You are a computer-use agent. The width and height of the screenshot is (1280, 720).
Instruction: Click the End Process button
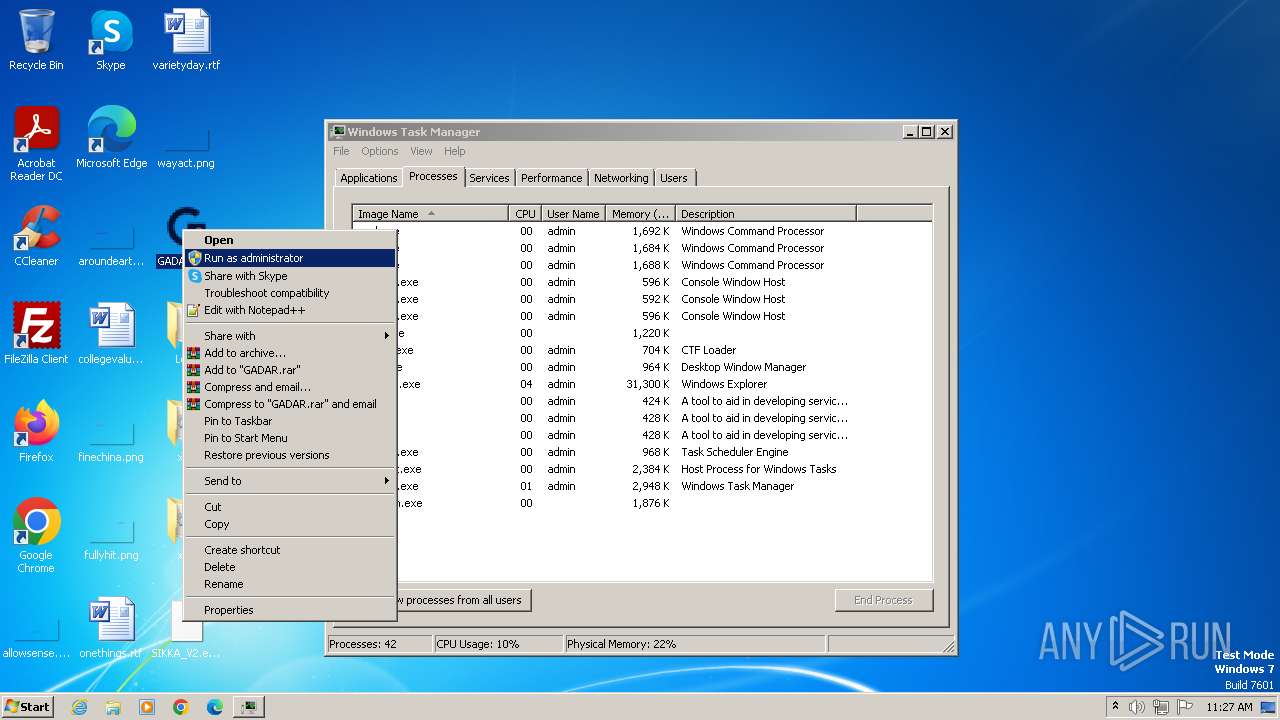click(x=884, y=600)
